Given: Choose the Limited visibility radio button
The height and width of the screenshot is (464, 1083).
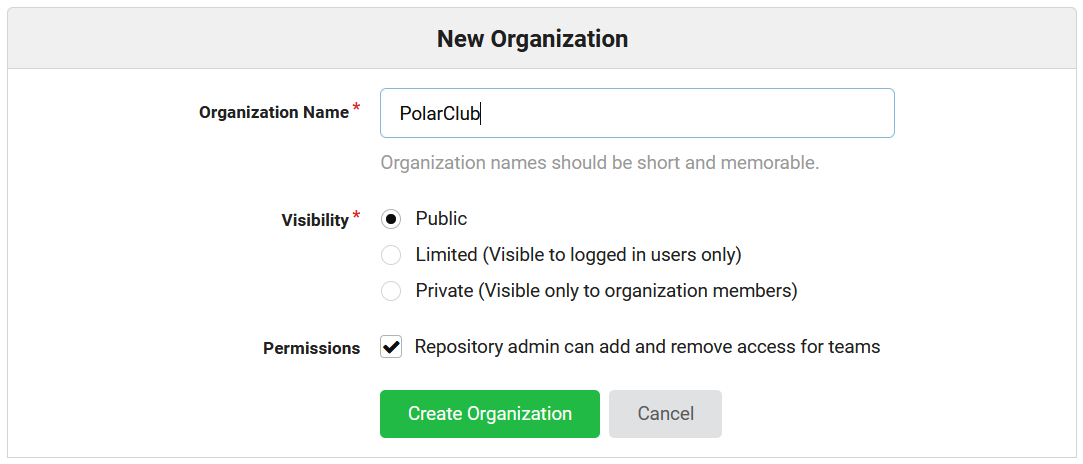Looking at the screenshot, I should tap(391, 256).
